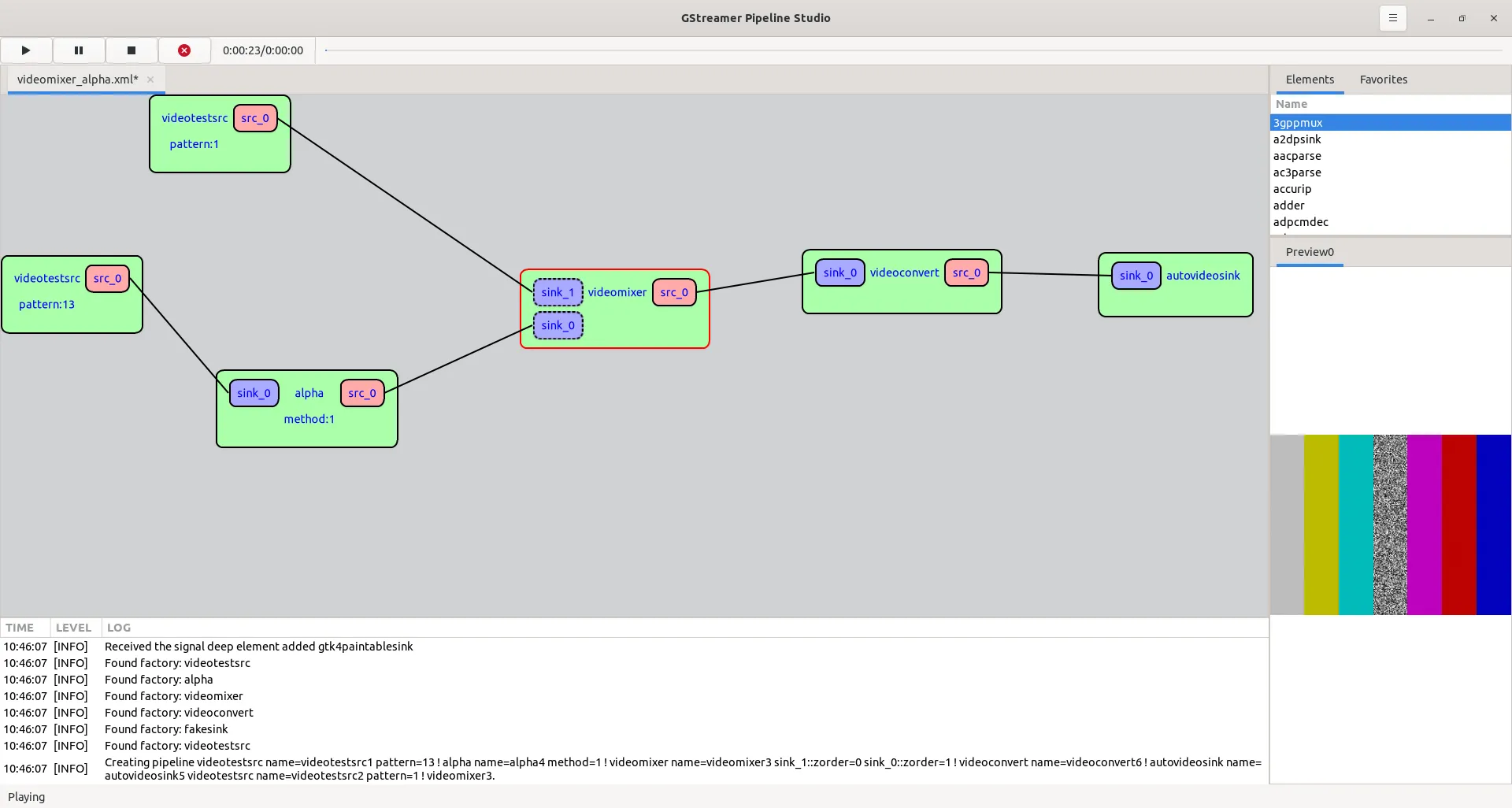Click the playback position seek slider
Screen dimensions: 1512x808
913,50
